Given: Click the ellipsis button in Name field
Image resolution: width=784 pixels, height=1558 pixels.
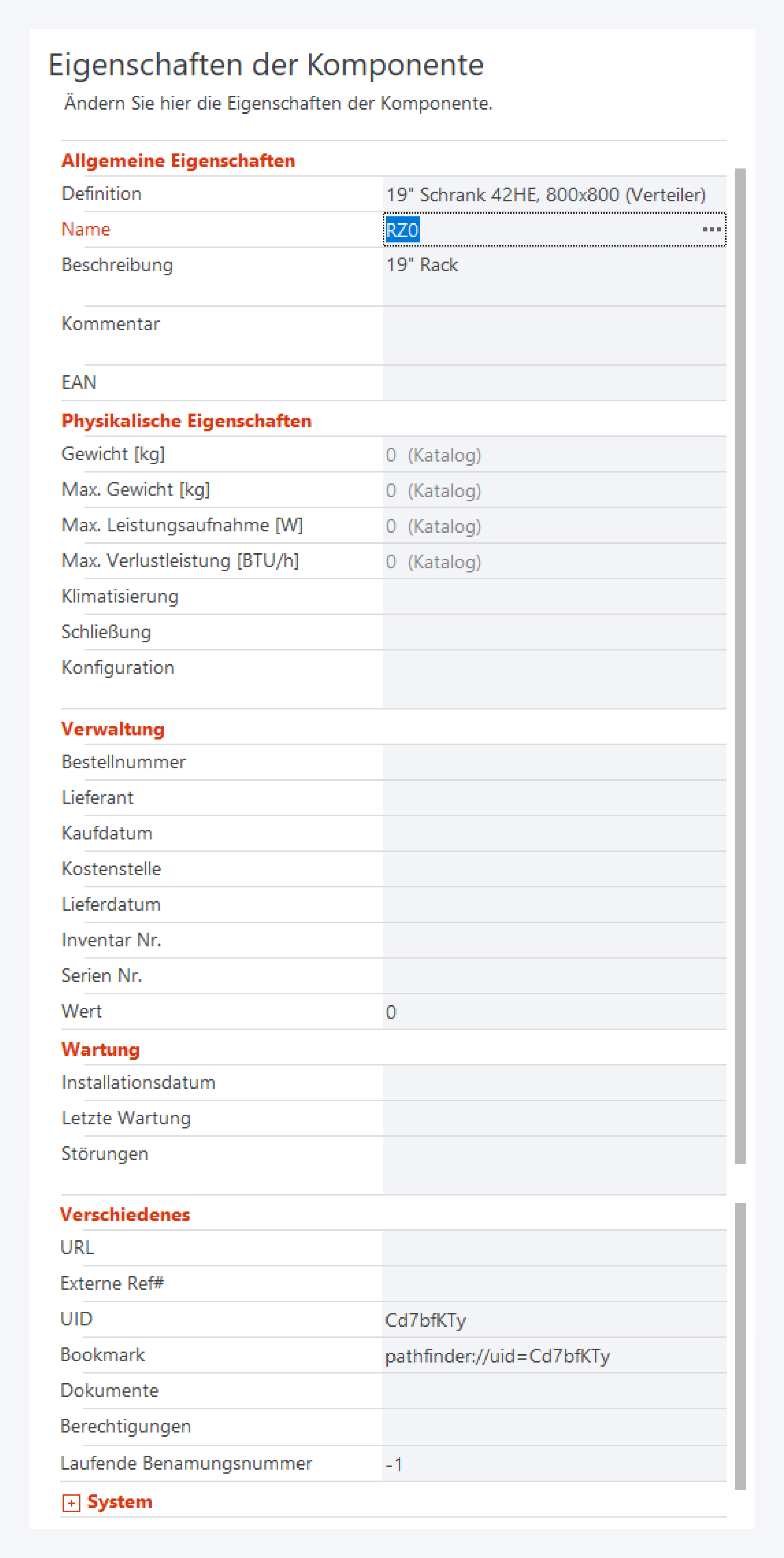Looking at the screenshot, I should 712,230.
